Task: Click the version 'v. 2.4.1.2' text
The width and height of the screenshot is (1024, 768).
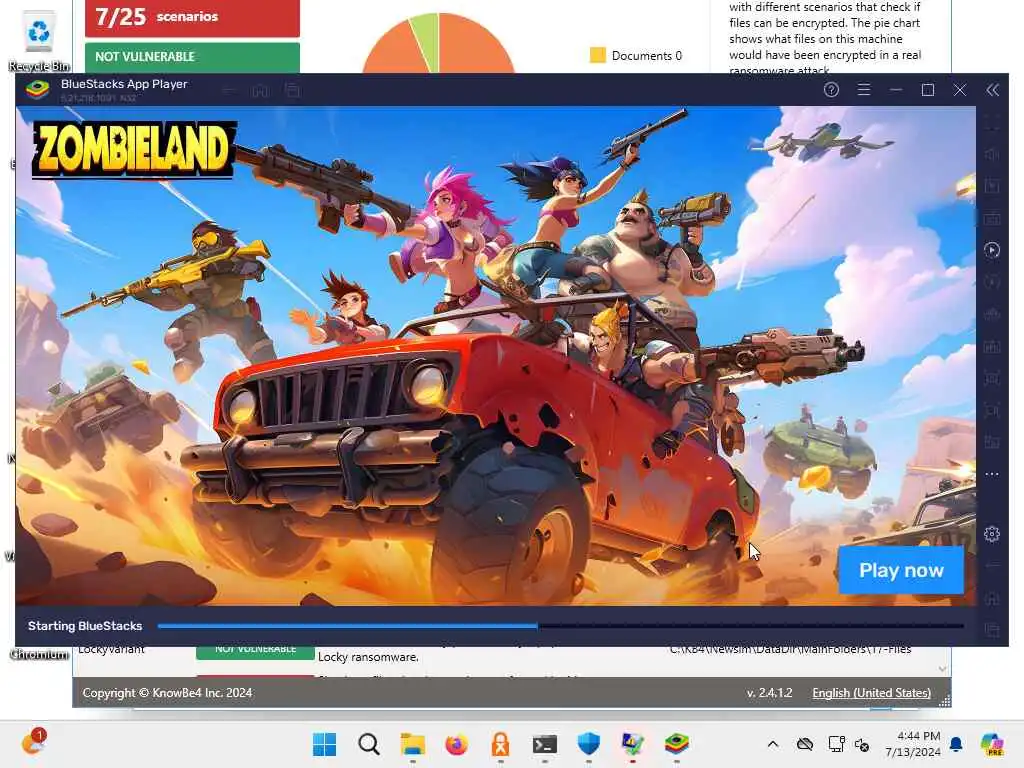Action: [769, 693]
